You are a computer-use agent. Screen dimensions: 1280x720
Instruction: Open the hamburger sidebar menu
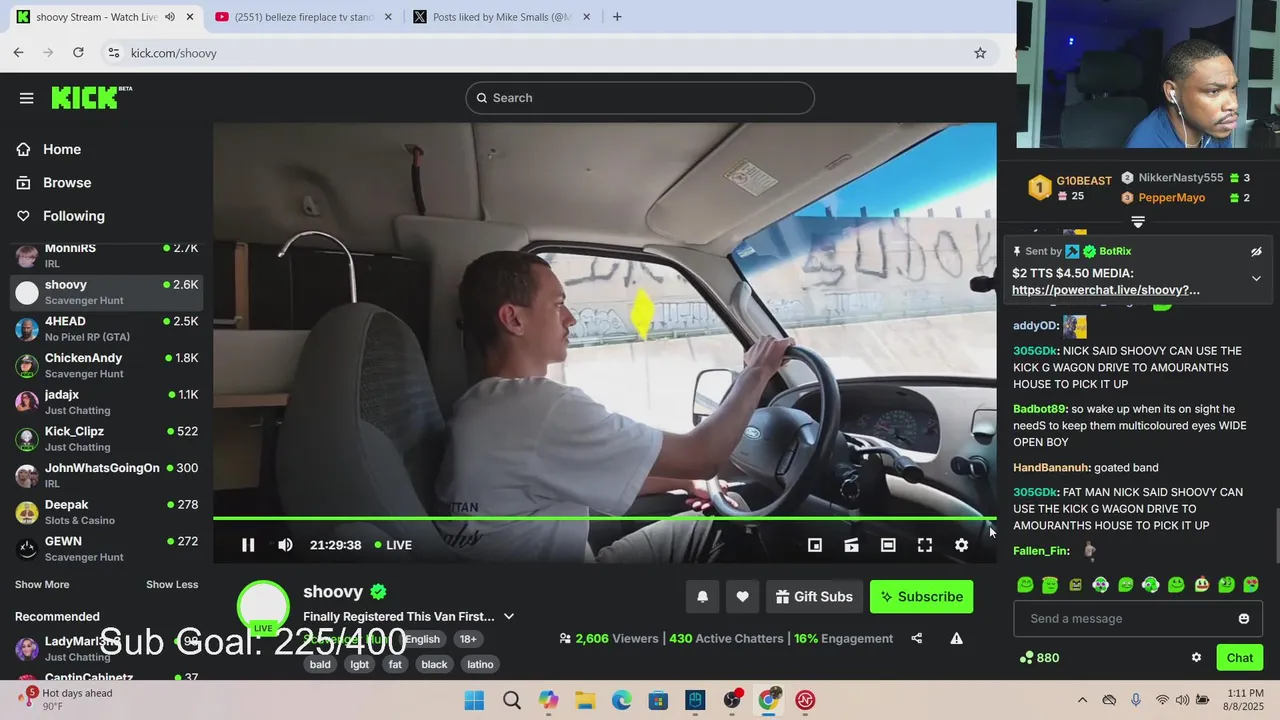pyautogui.click(x=27, y=98)
